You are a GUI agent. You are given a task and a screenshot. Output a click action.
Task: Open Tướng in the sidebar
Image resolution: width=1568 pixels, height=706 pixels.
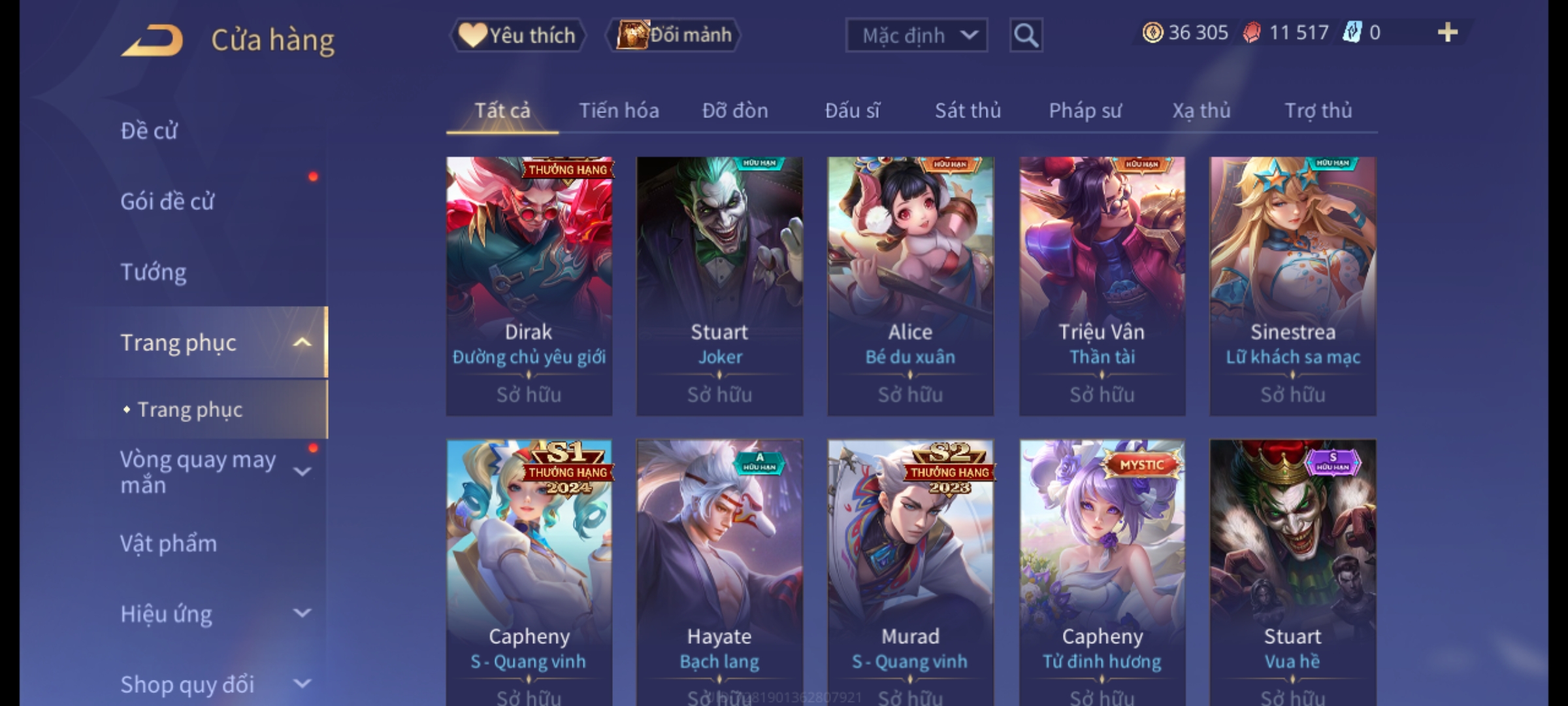tap(154, 272)
